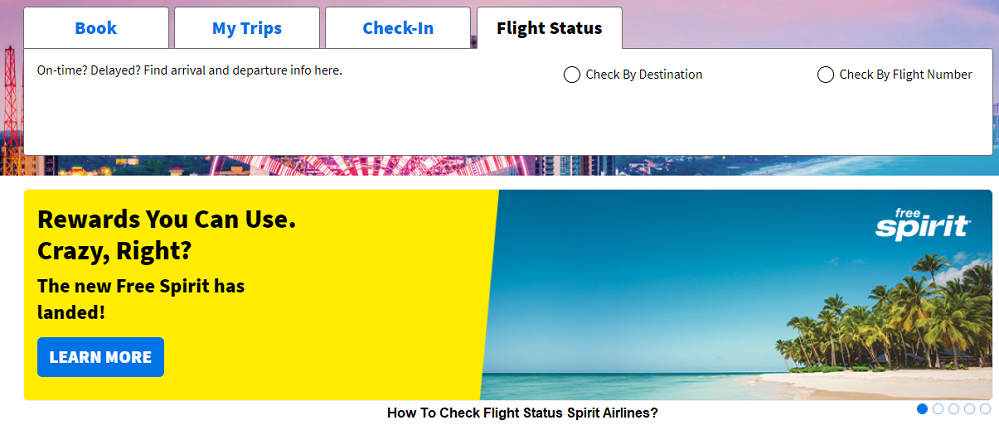This screenshot has height=425, width=999.
Task: Click the Check By Destination label text
Action: (644, 75)
